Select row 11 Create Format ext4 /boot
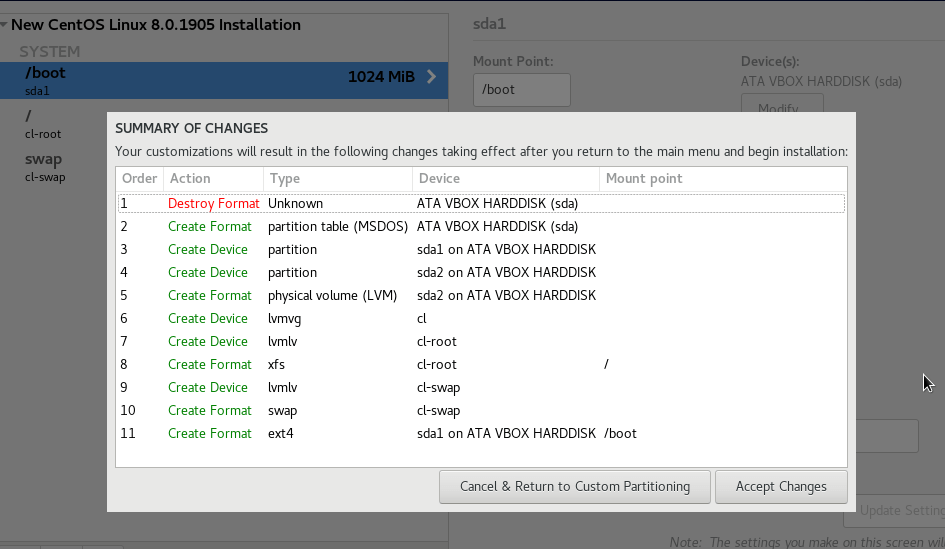945x549 pixels. (x=482, y=433)
